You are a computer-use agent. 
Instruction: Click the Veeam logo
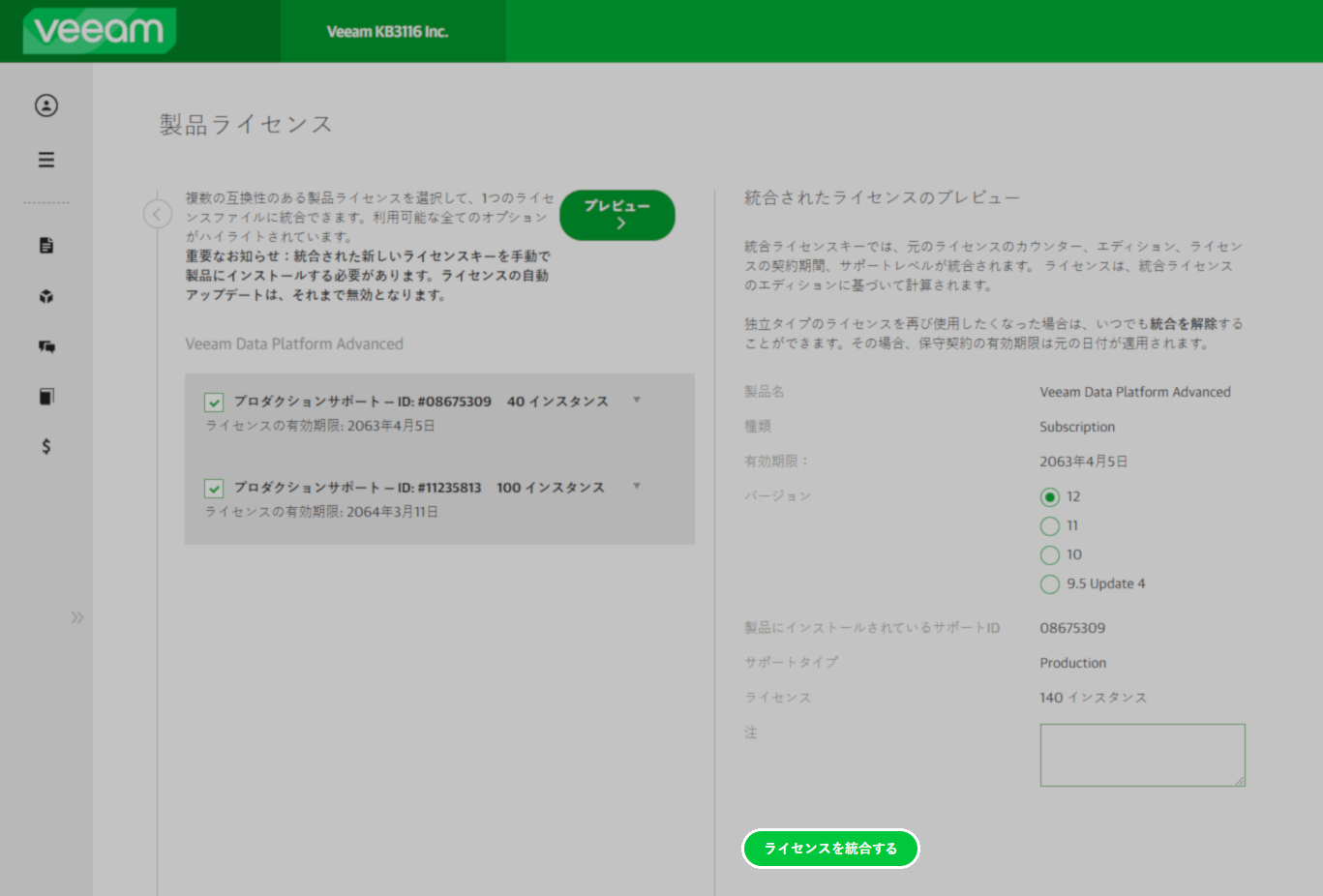[x=100, y=30]
